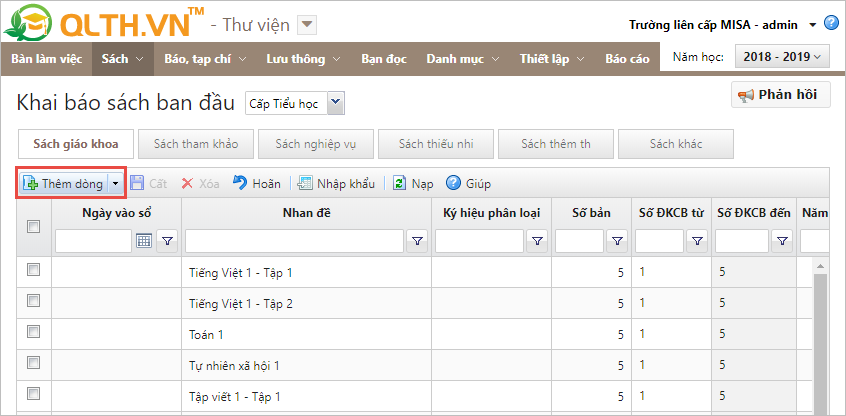Screen dimensions: 846x416
Task: Open the Năm học 2018 - 2019 dropdown
Action: coord(782,58)
